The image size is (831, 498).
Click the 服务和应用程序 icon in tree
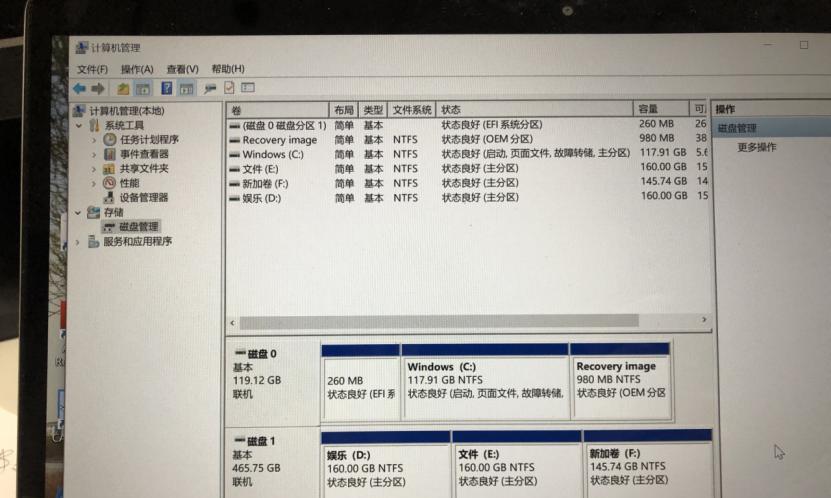[x=93, y=242]
